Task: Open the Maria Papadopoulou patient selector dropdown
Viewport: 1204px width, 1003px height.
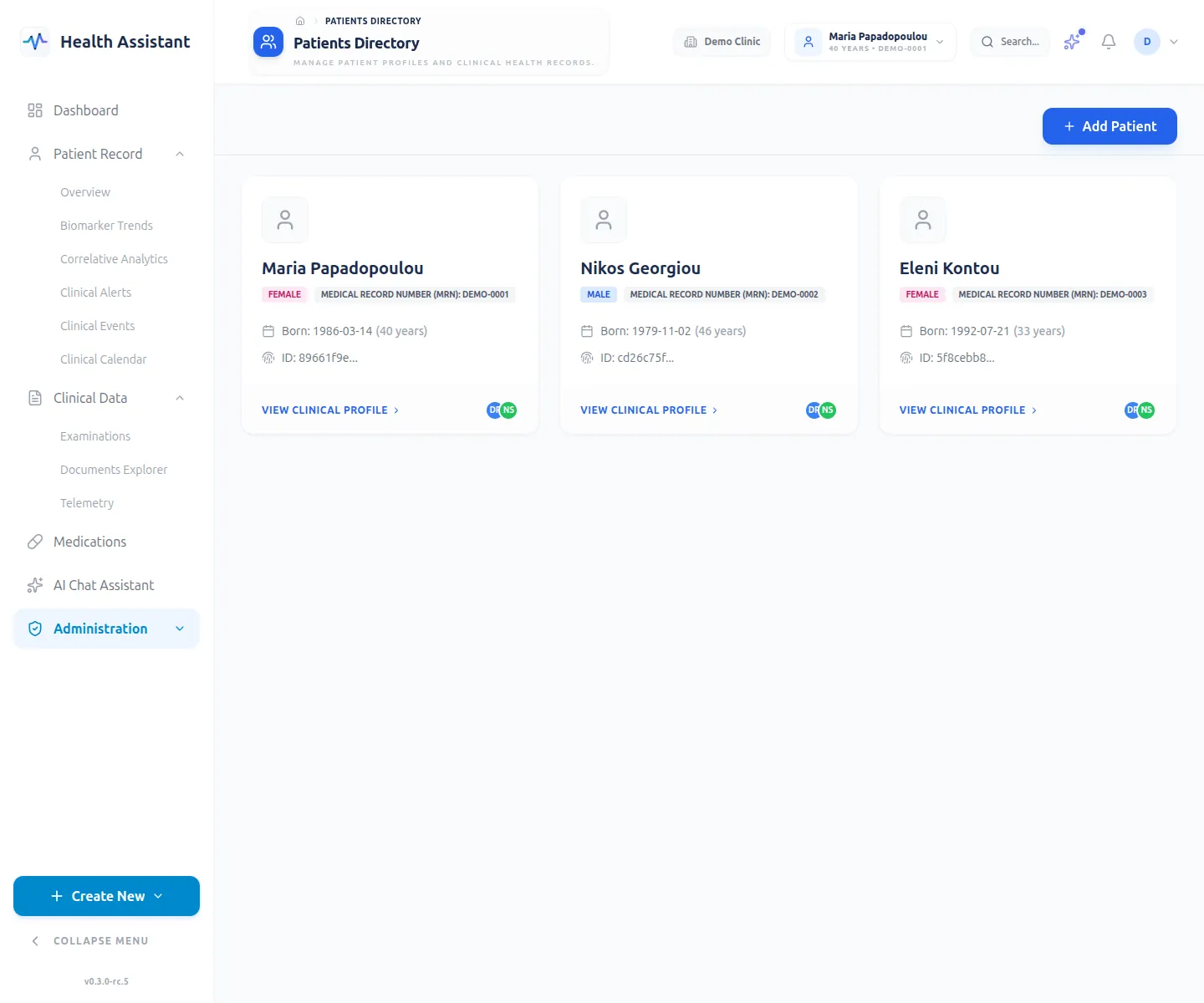Action: pos(870,42)
